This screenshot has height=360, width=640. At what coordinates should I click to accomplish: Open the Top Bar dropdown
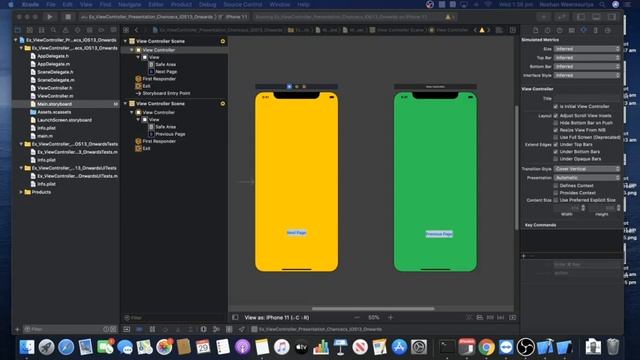[x=587, y=58]
